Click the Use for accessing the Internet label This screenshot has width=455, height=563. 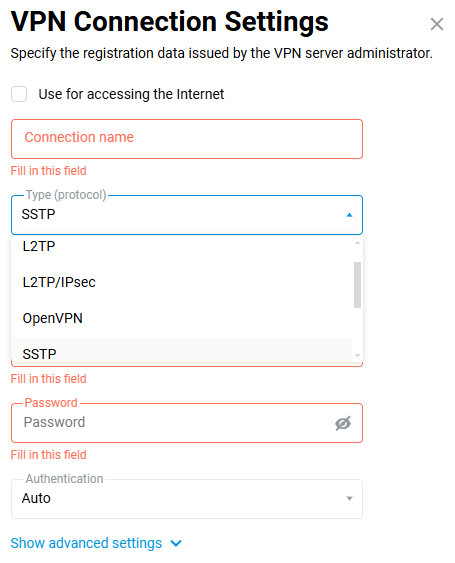131,94
